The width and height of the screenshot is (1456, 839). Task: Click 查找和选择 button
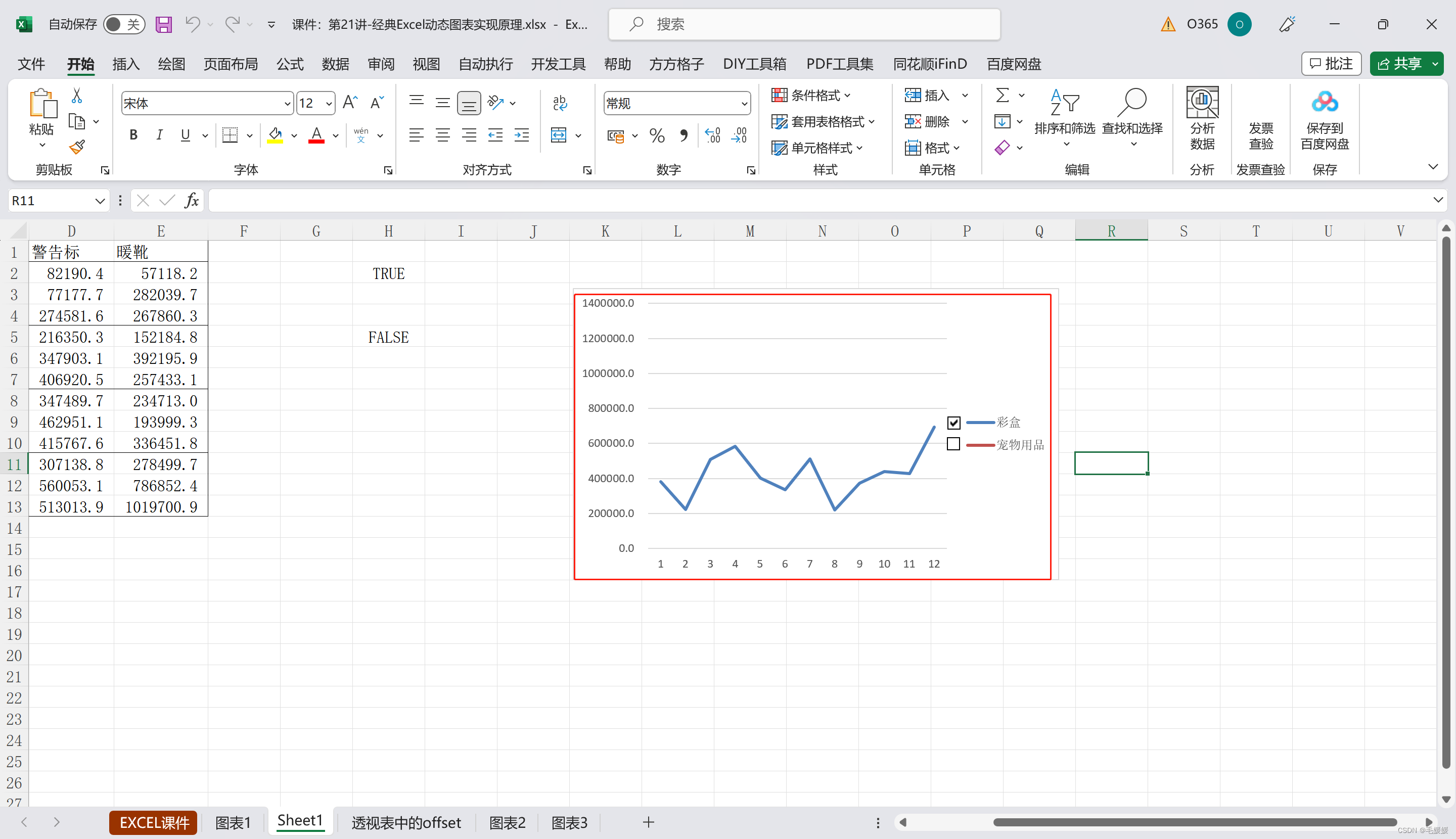point(1132,119)
